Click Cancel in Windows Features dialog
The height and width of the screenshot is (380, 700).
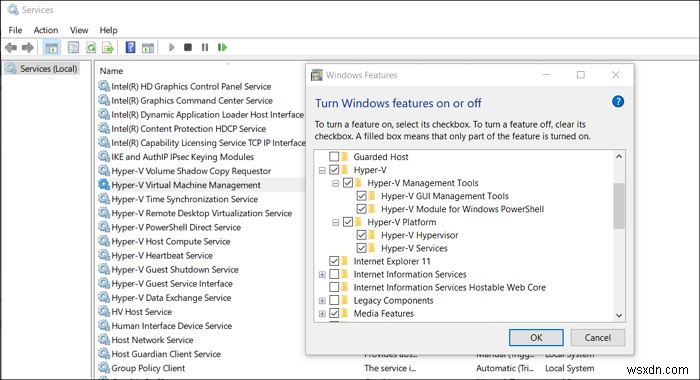[x=598, y=338]
